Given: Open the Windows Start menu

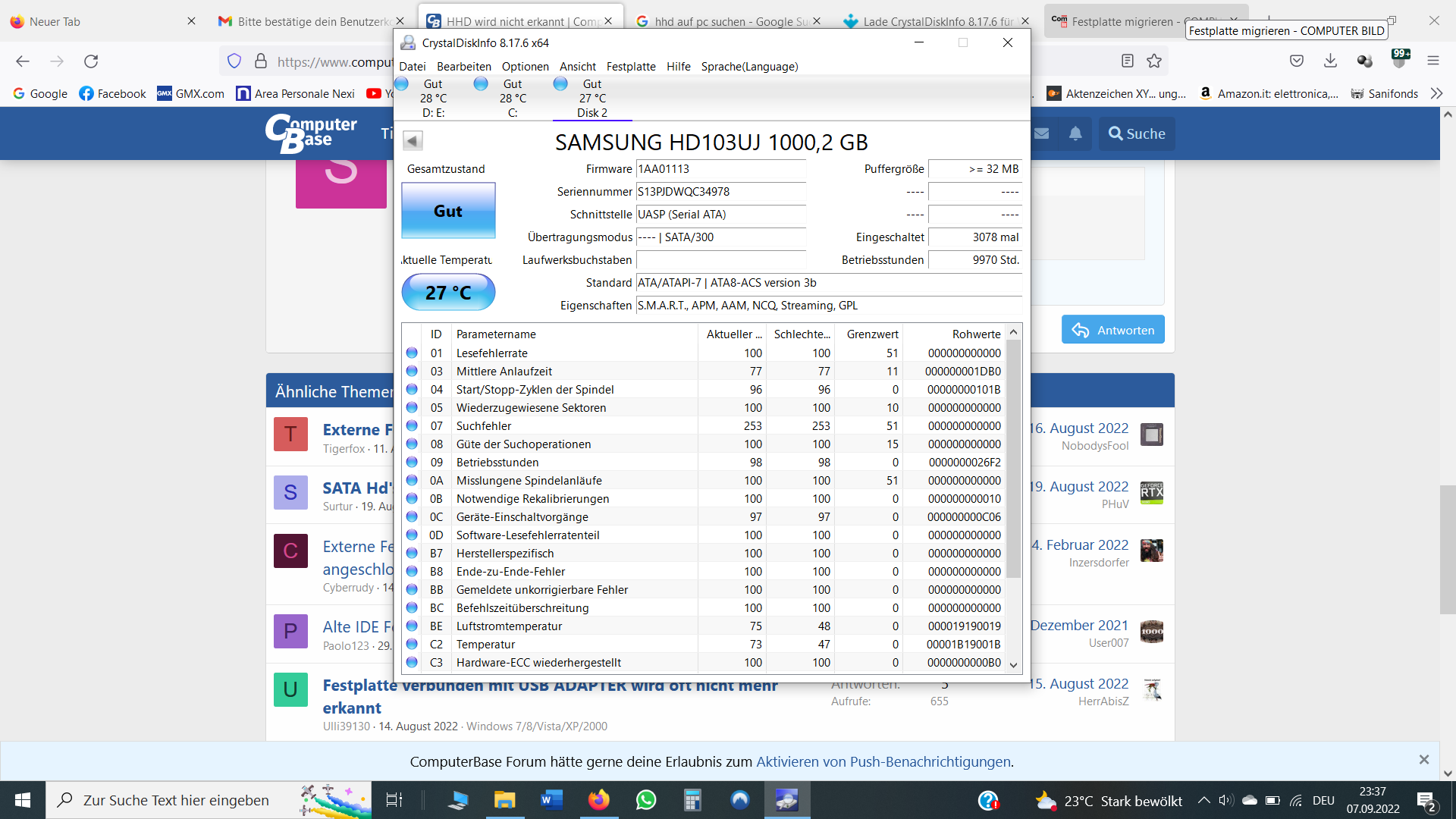Looking at the screenshot, I should point(23,800).
